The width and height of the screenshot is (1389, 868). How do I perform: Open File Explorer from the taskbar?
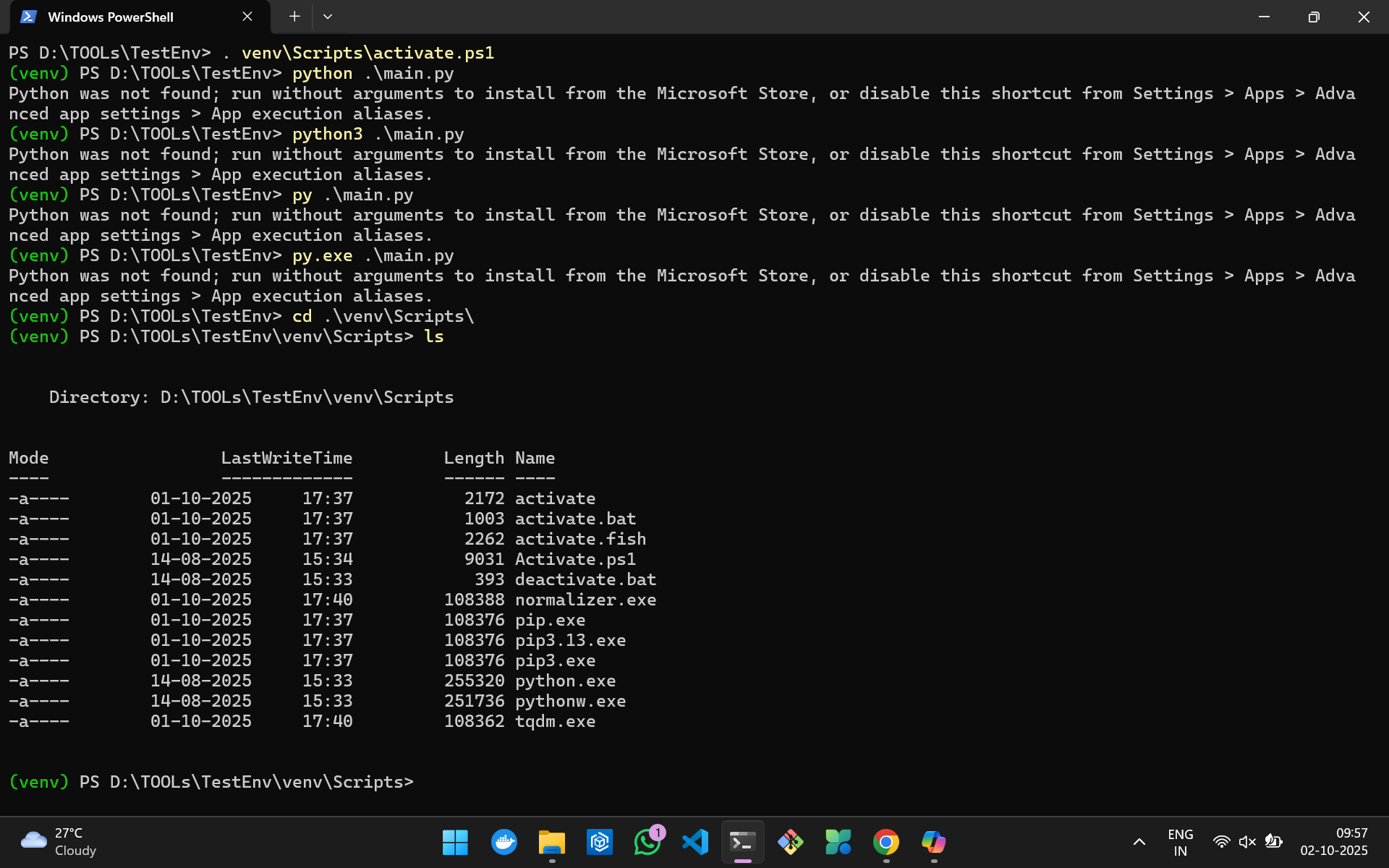click(x=551, y=842)
